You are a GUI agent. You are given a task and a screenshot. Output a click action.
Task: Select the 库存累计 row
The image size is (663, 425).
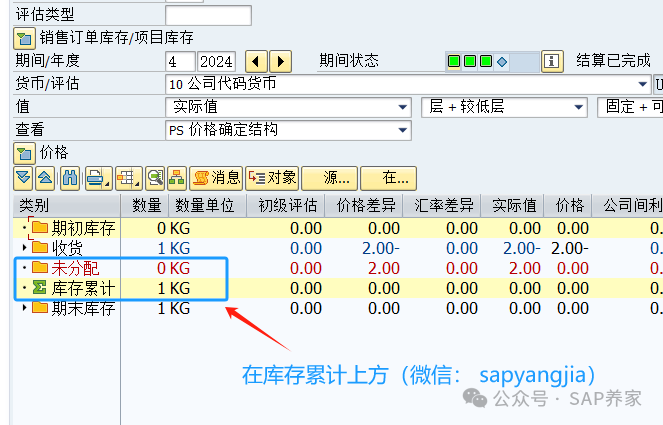point(338,288)
